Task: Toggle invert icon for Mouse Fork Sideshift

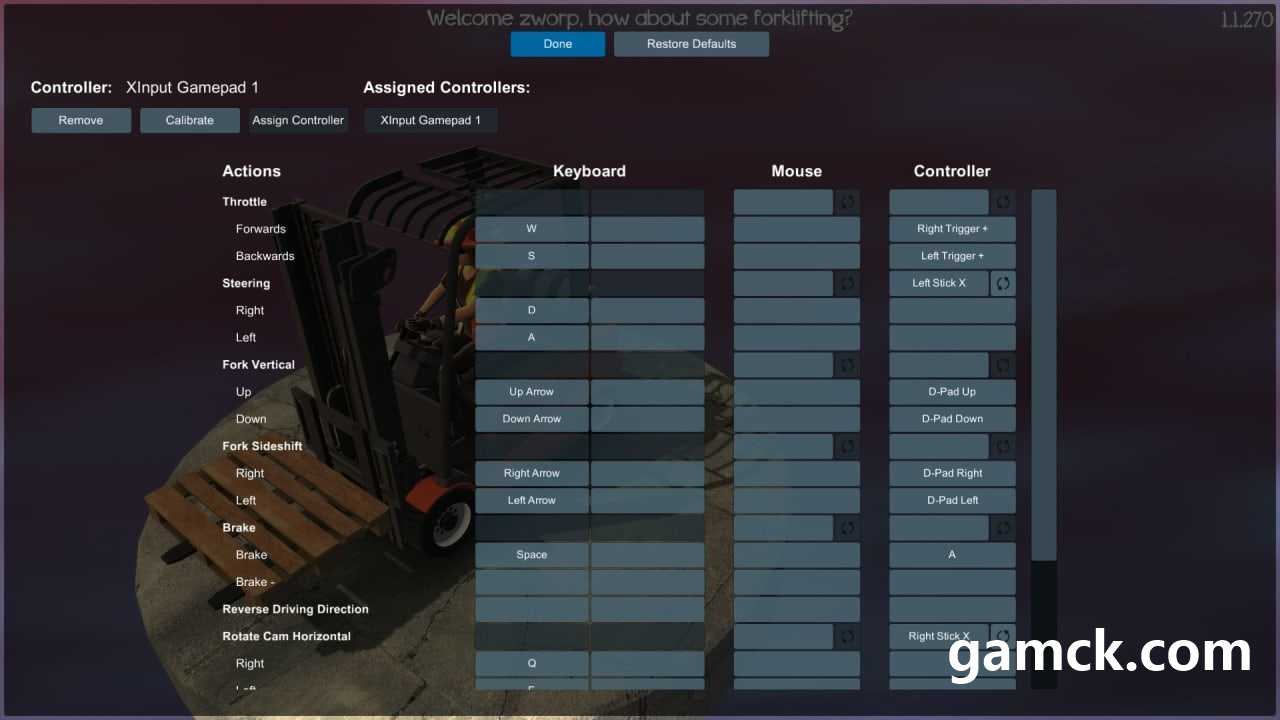Action: pos(847,446)
